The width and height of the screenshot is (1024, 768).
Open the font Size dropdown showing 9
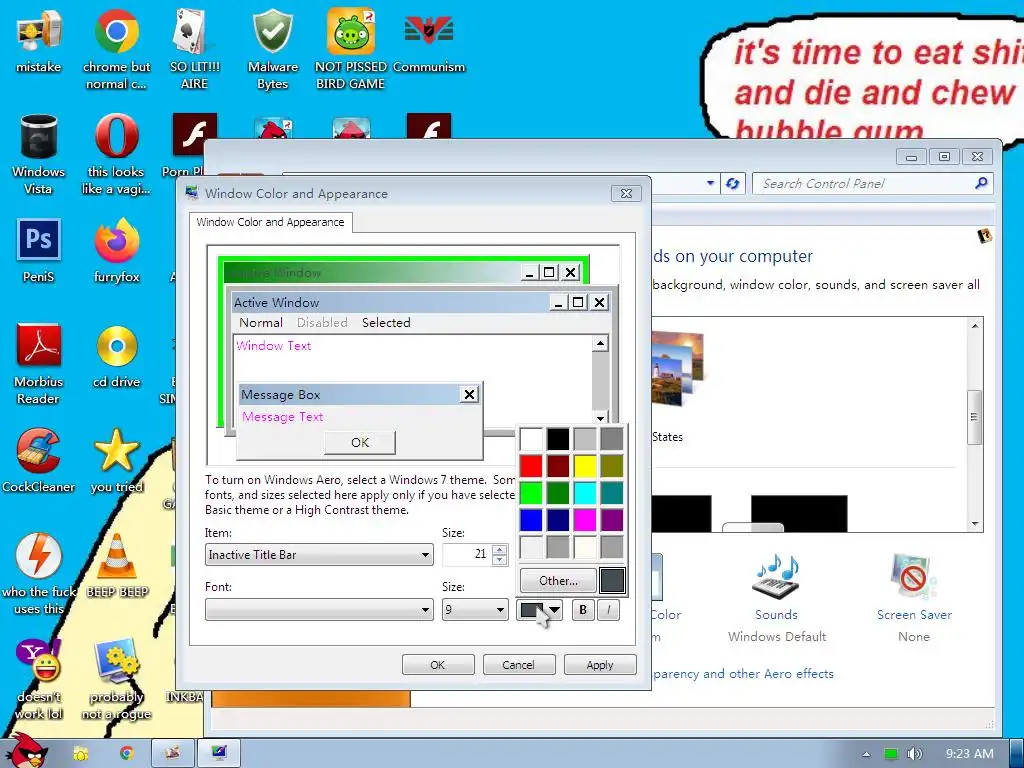(475, 610)
